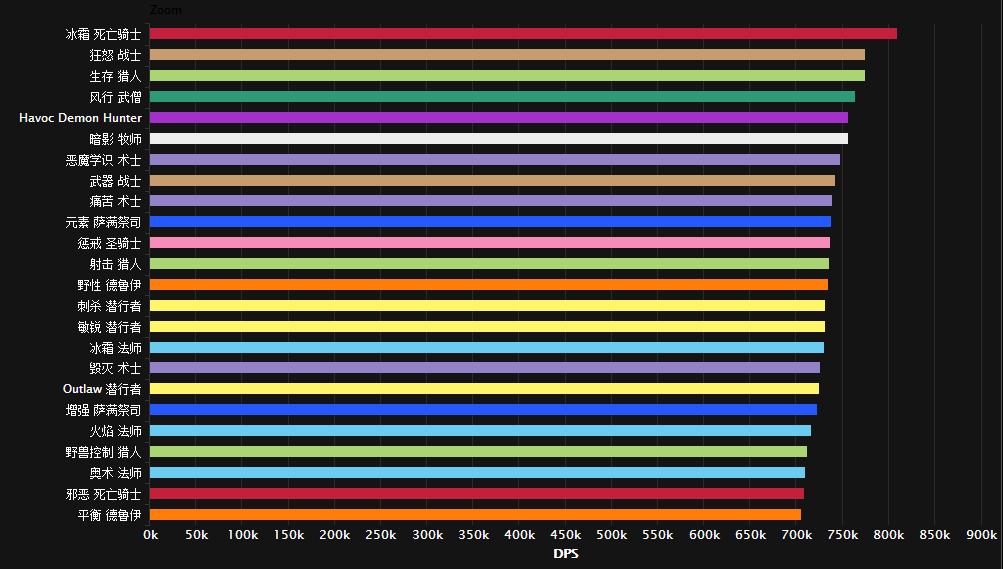Click the 增强 萨满祭司 blue bar
Image resolution: width=1003 pixels, height=569 pixels.
click(x=484, y=410)
